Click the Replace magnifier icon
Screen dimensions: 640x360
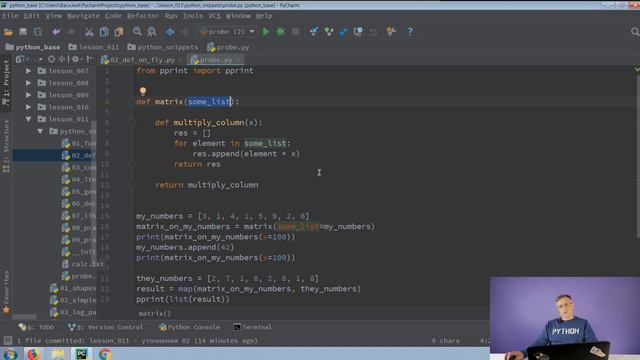coord(152,32)
